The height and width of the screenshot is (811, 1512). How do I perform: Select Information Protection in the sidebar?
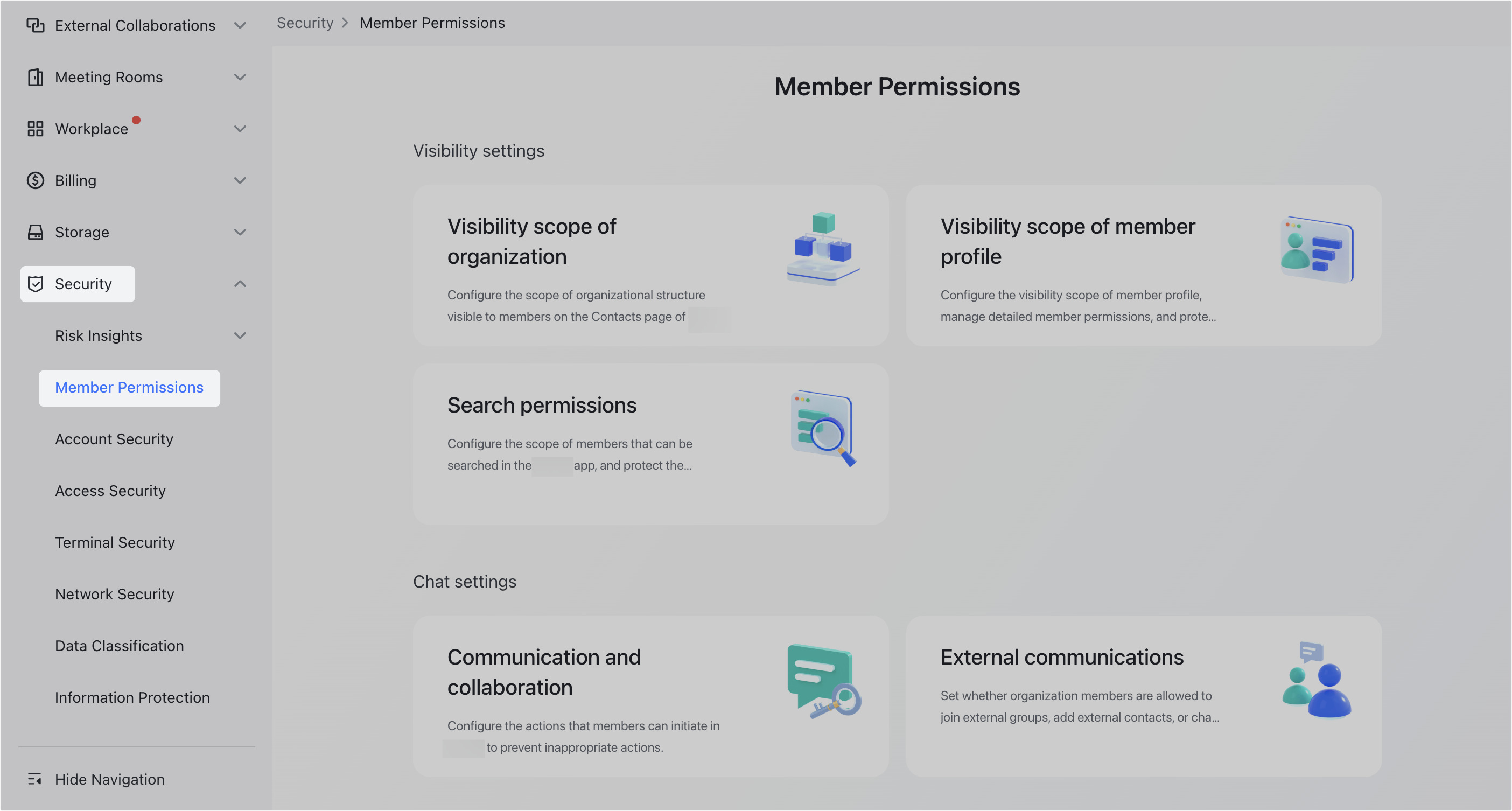[x=132, y=697]
